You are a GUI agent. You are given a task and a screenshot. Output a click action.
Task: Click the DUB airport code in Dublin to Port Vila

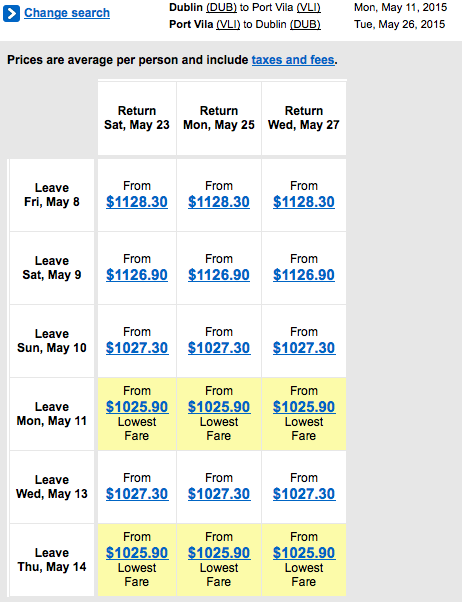(221, 7)
